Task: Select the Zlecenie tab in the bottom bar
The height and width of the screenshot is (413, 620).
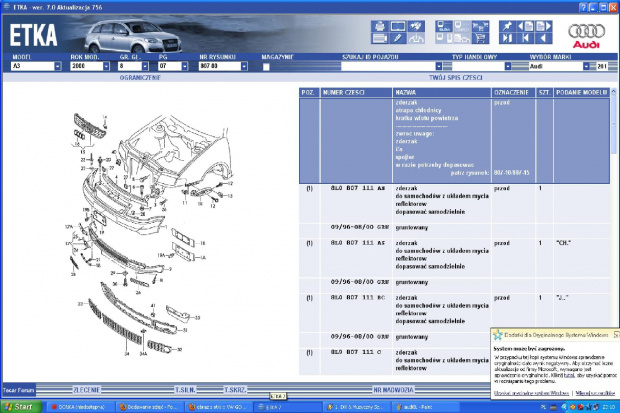Action: click(x=87, y=390)
